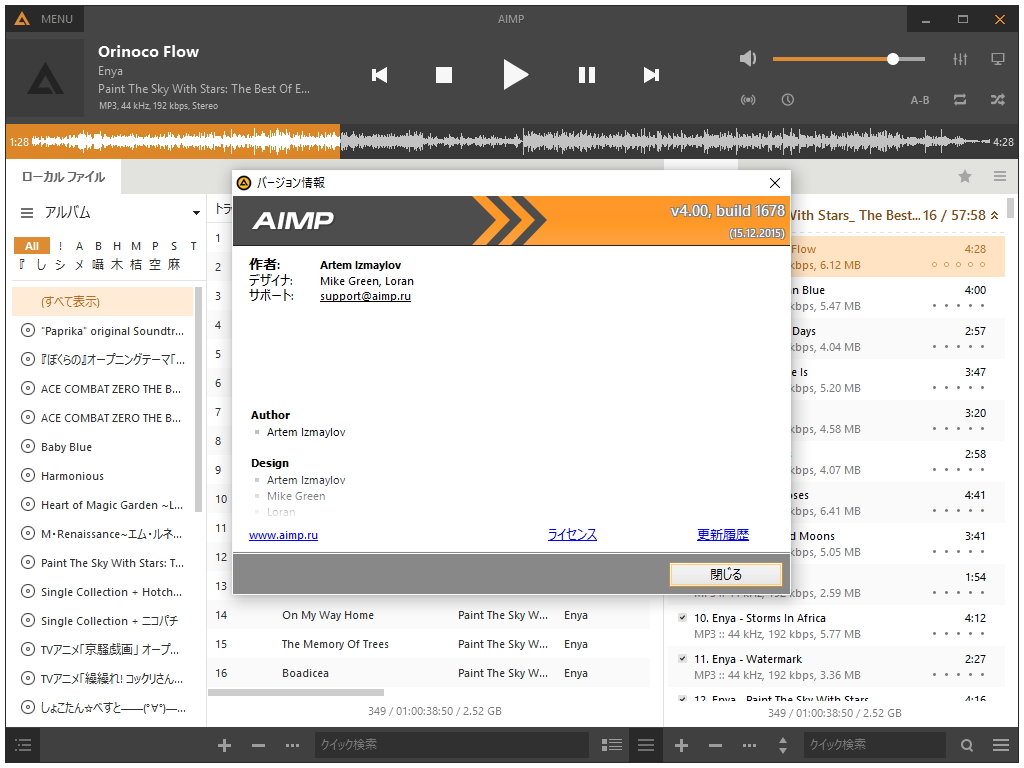This screenshot has width=1024, height=768.
Task: Rate the Orinoco Flow track's fifth circle
Action: click(x=983, y=264)
